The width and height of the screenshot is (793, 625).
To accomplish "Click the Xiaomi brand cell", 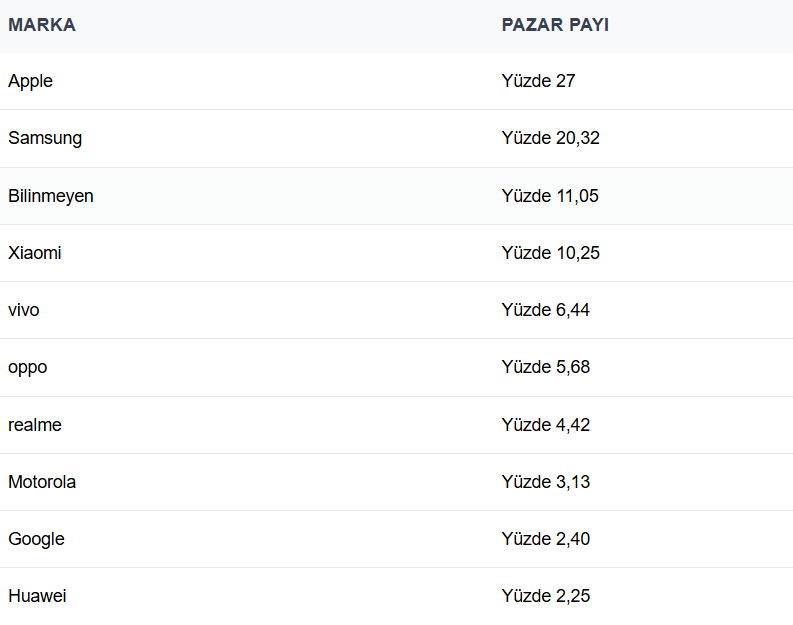I will tap(35, 253).
